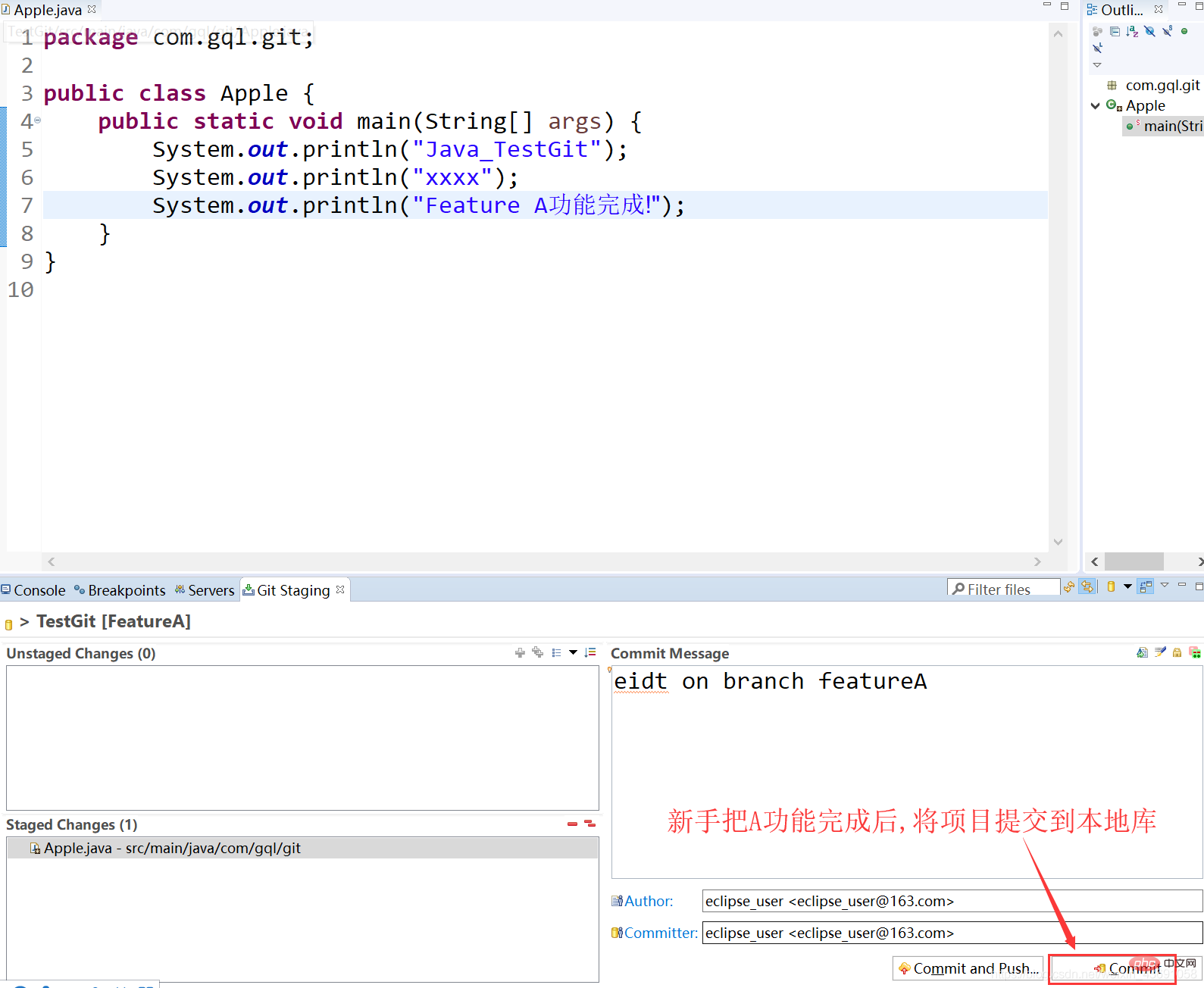This screenshot has width=1204, height=988.
Task: Click the yellow repository switch icon
Action: point(1111,587)
